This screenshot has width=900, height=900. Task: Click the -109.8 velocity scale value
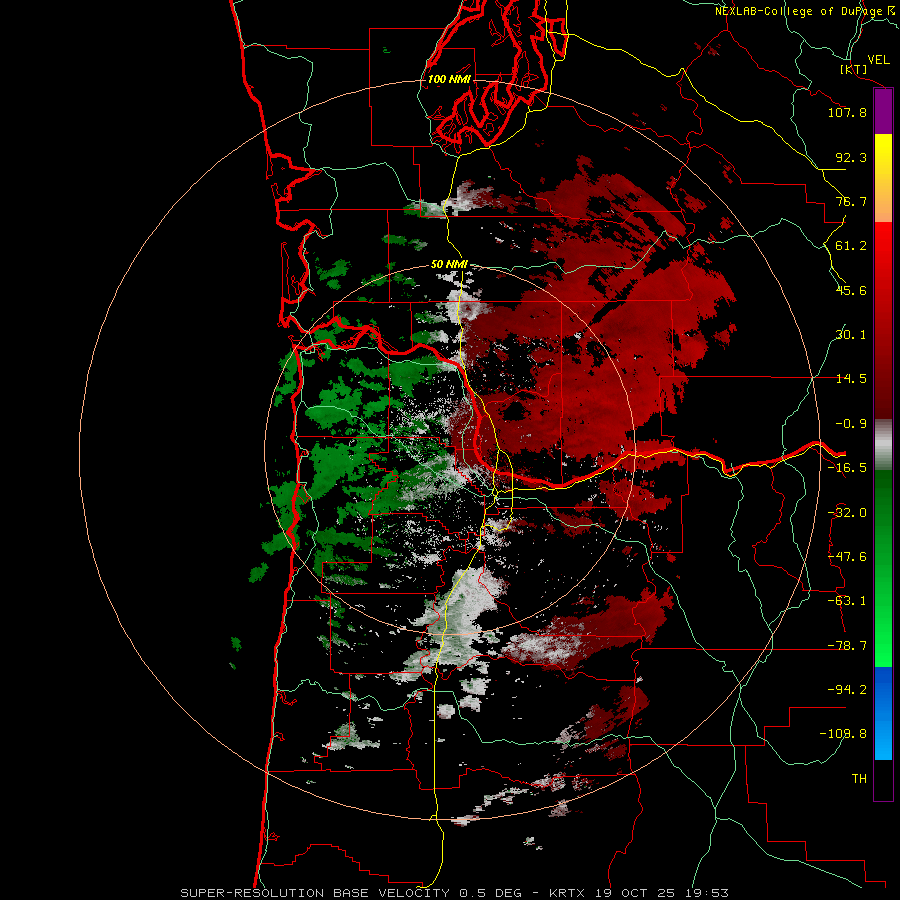click(x=843, y=734)
